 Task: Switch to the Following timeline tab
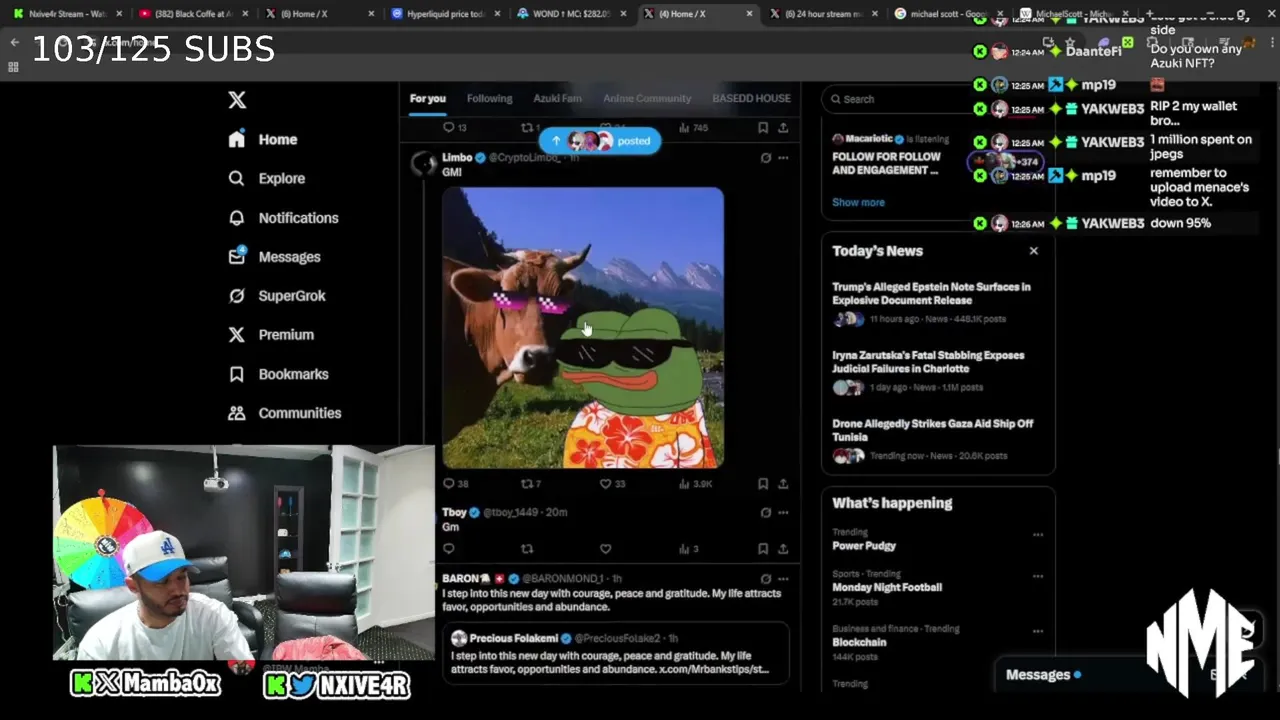click(x=489, y=98)
